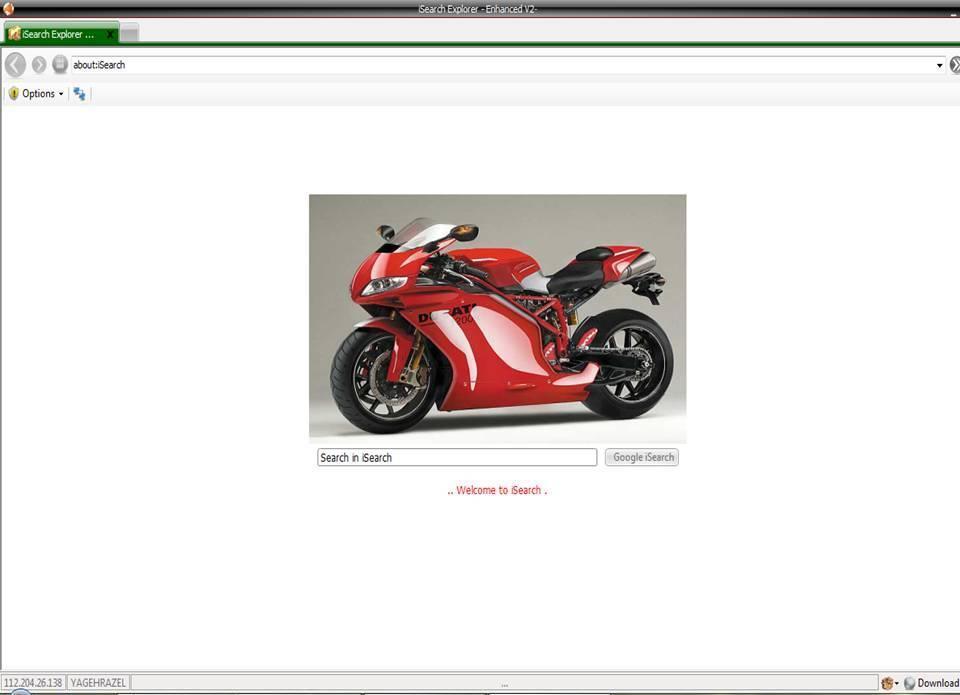
Task: Click the Google iSearch button
Action: point(642,457)
